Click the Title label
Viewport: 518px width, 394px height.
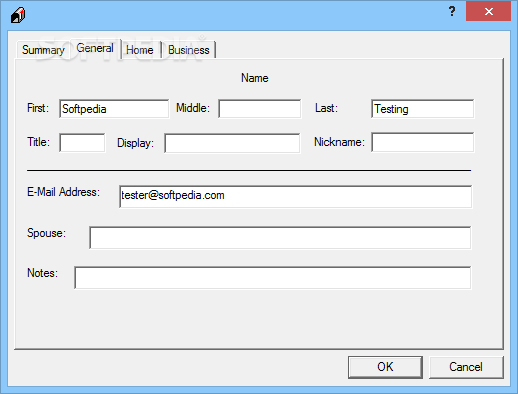tap(38, 142)
